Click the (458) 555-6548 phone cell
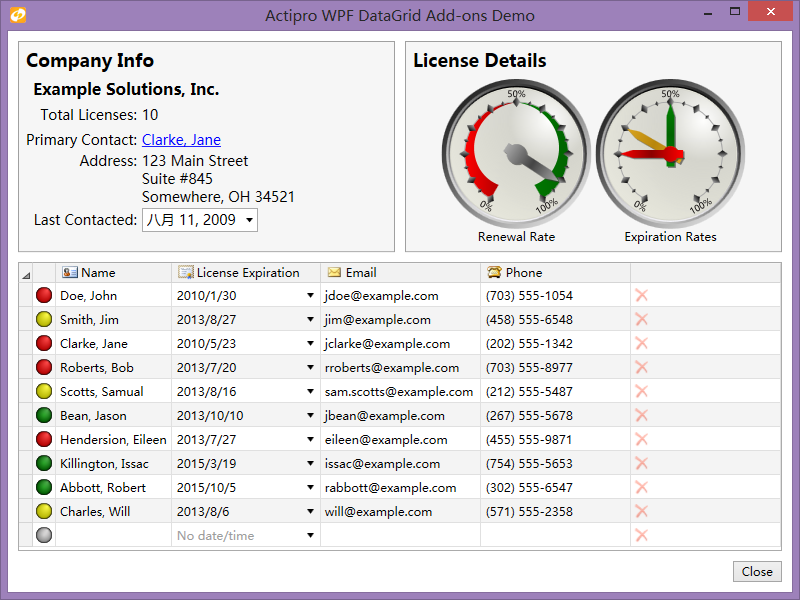Viewport: 800px width, 600px height. coord(556,319)
